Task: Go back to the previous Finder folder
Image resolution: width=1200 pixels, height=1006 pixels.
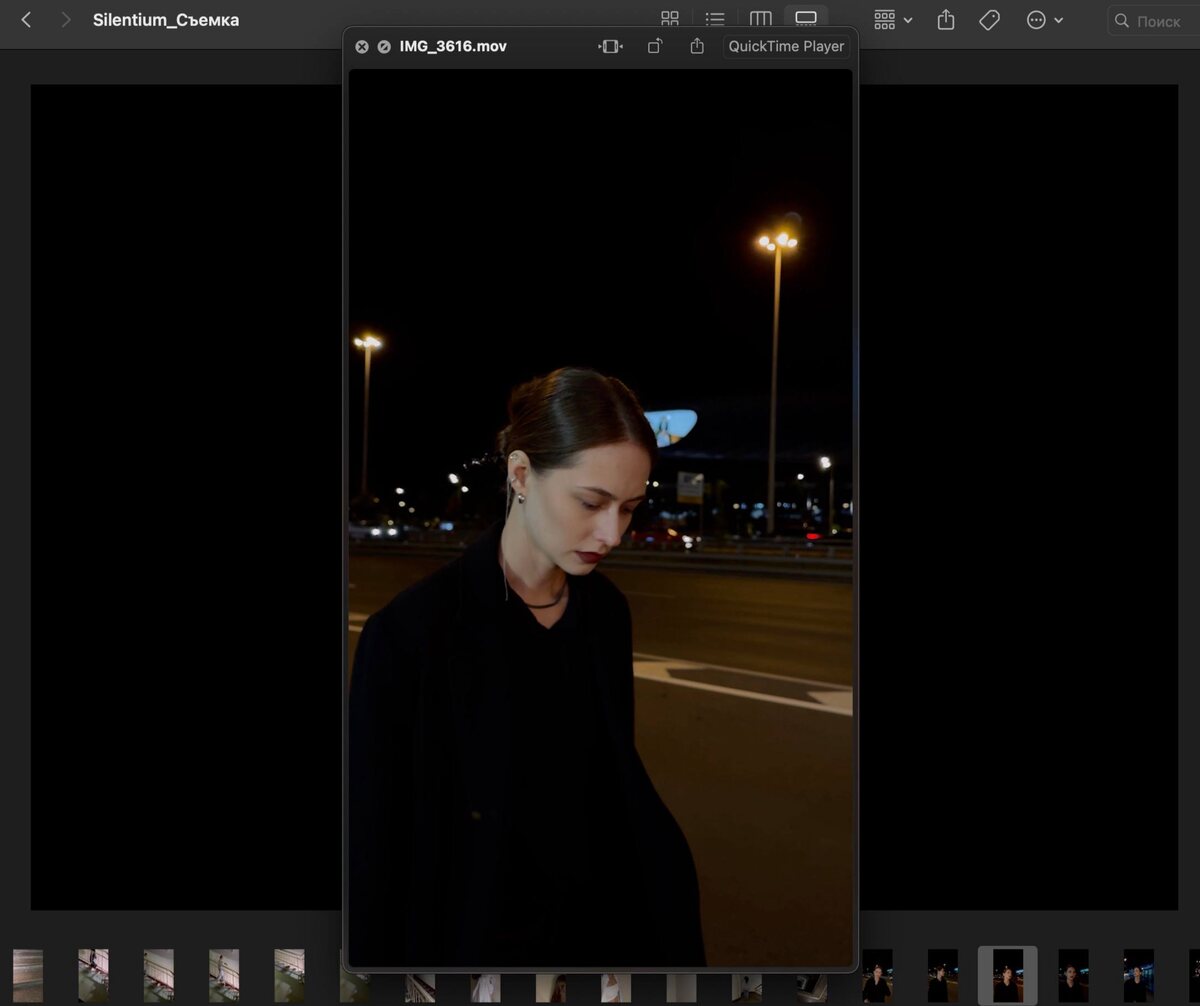Action: coord(26,20)
